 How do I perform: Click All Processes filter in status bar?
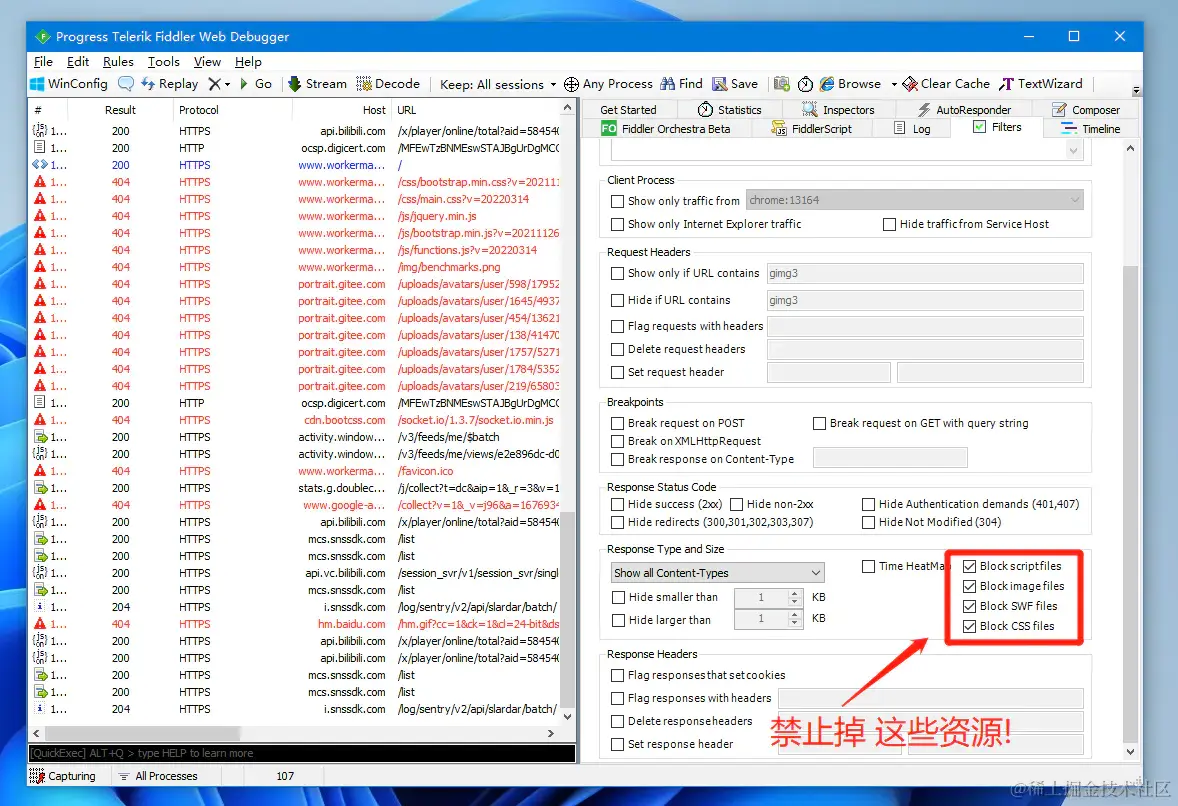(159, 776)
